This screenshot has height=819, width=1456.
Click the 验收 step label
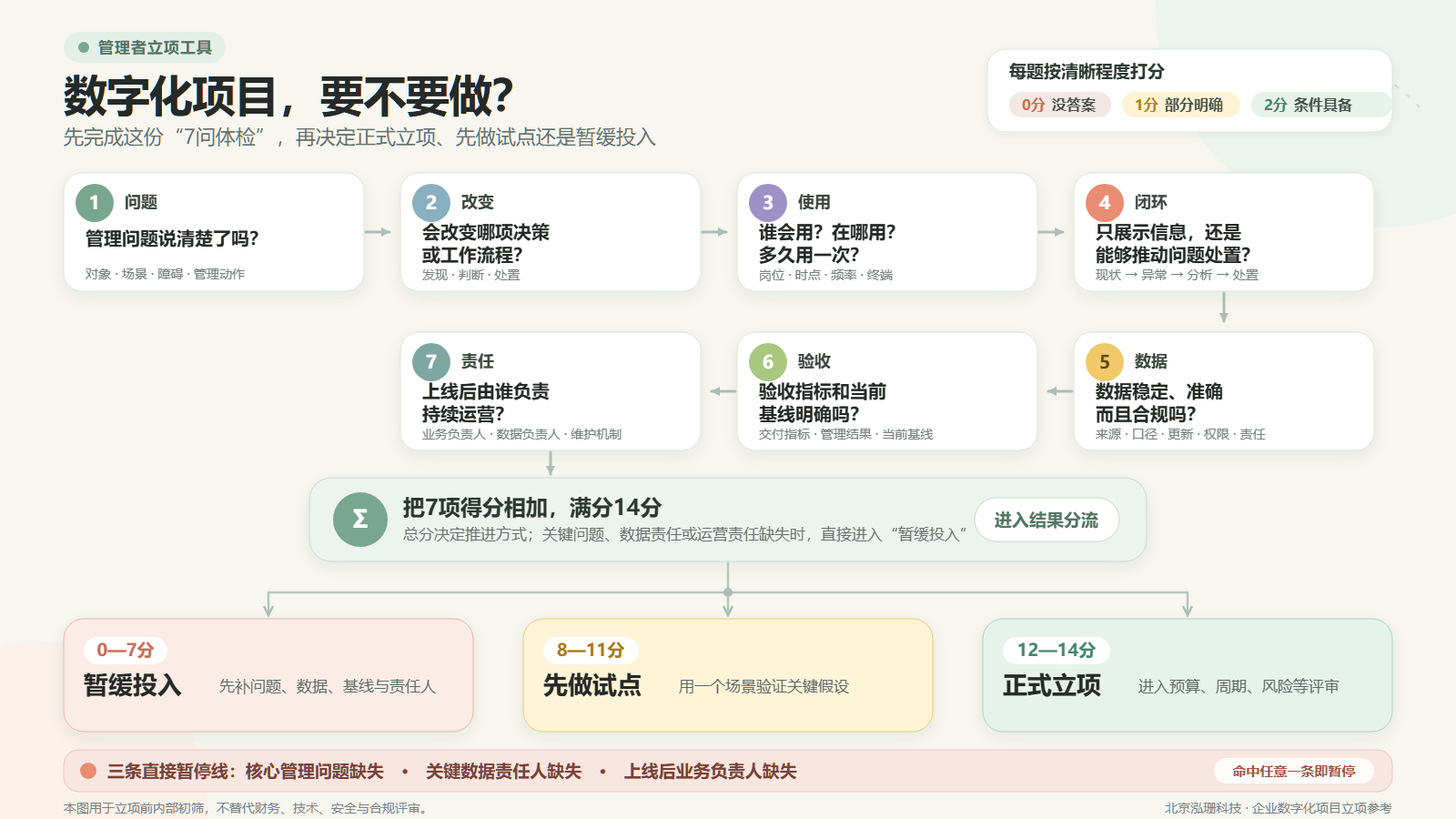click(x=814, y=361)
